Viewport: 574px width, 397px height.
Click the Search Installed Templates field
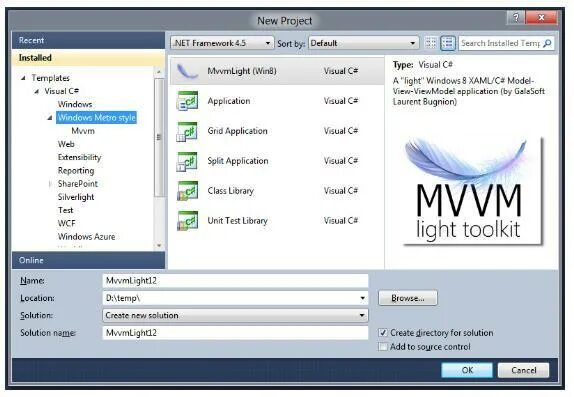coord(500,43)
